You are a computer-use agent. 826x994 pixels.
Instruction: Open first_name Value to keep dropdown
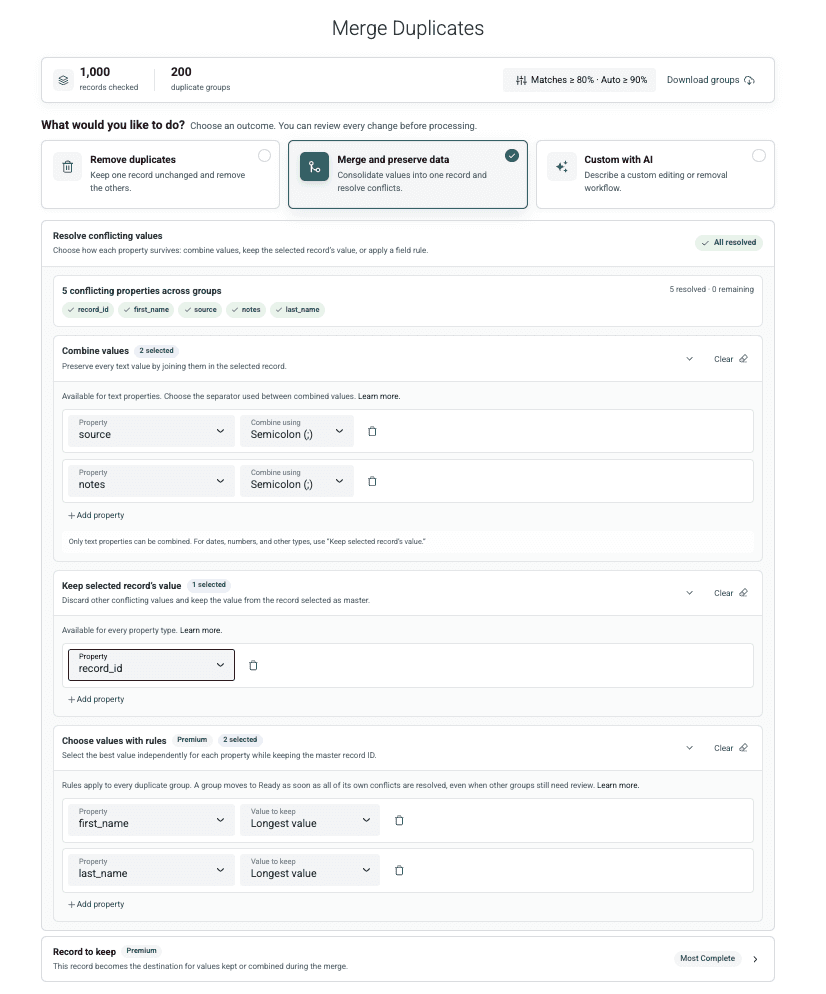click(310, 820)
